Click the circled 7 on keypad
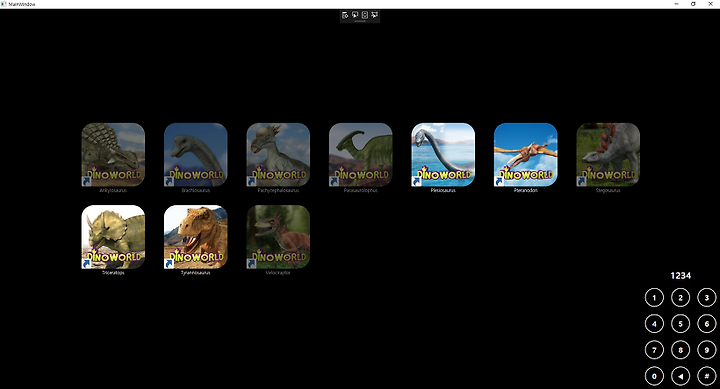720x389 pixels. (654, 350)
